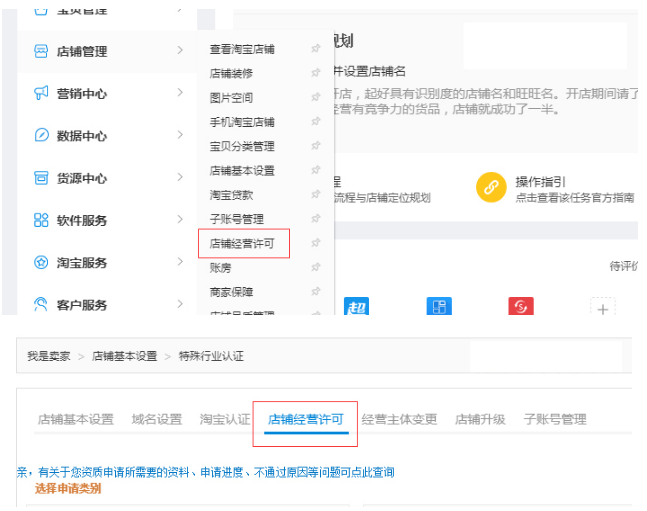Click the 数据中心 compass icon
This screenshot has height=511, width=647.
tap(41, 135)
